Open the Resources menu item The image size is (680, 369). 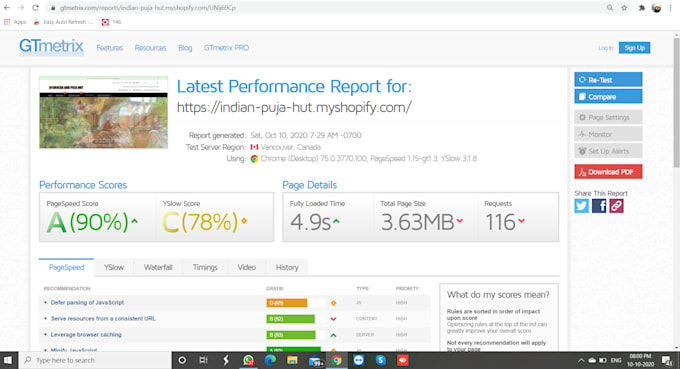click(x=150, y=48)
